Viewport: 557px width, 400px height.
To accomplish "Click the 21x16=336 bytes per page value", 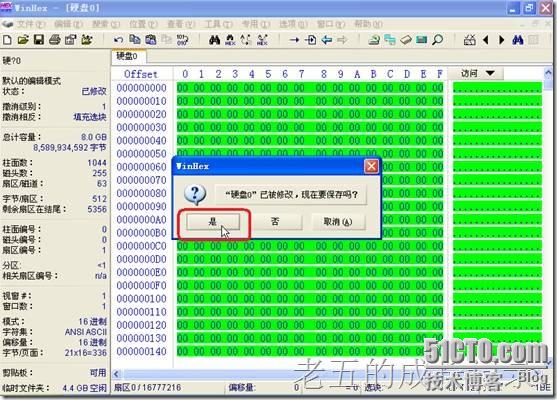I will tap(86, 352).
